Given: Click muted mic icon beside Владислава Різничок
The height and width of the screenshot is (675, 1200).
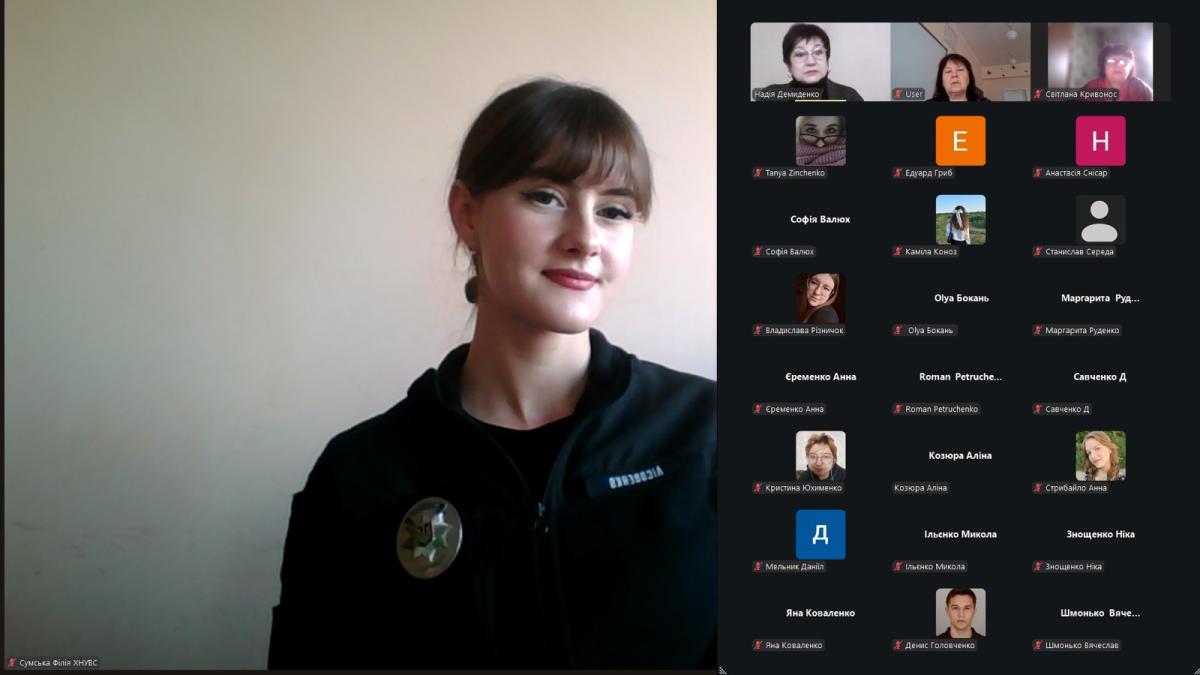Looking at the screenshot, I should (x=758, y=330).
